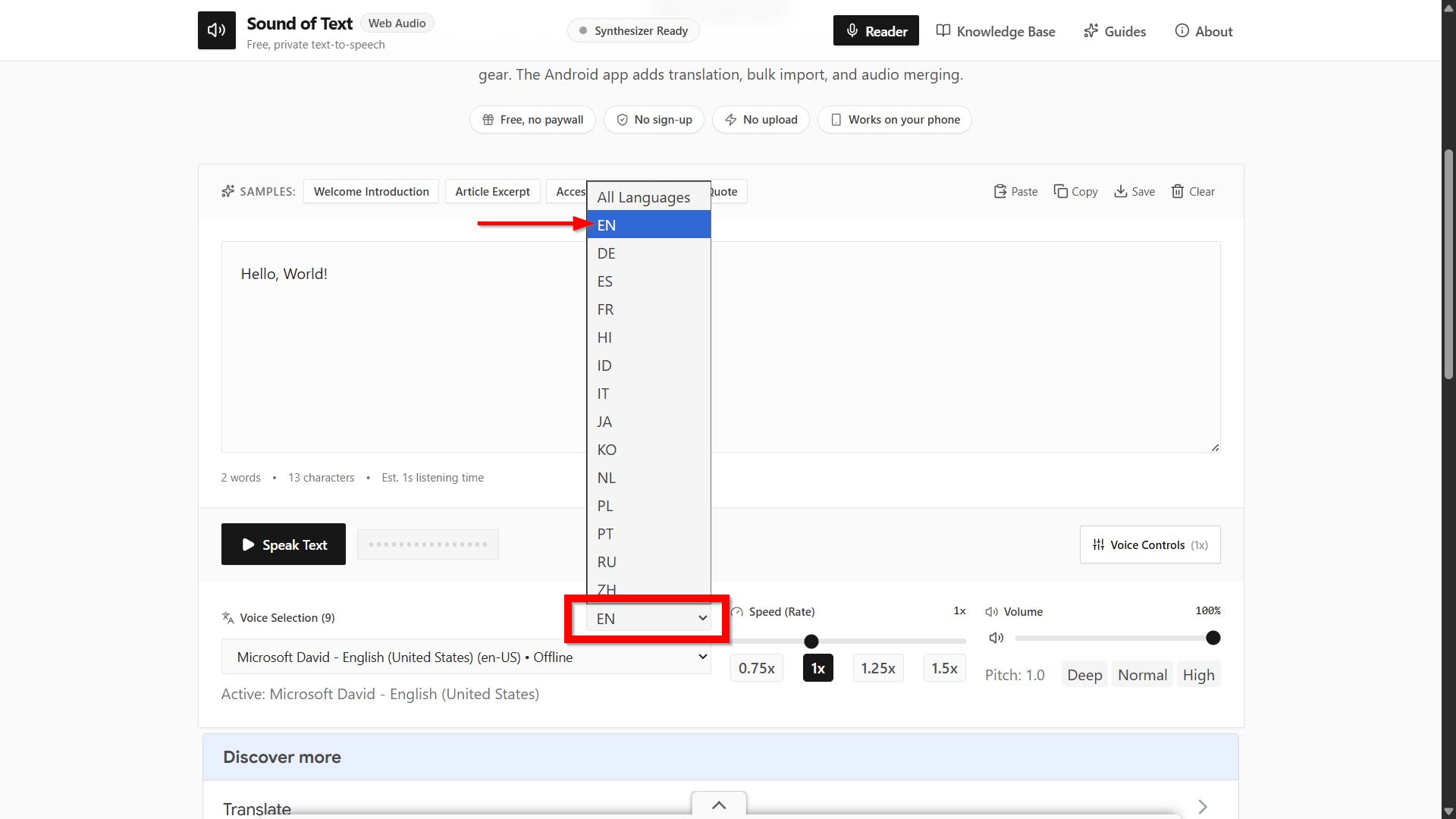Adjust the Volume slider
The image size is (1456, 819).
1118,639
